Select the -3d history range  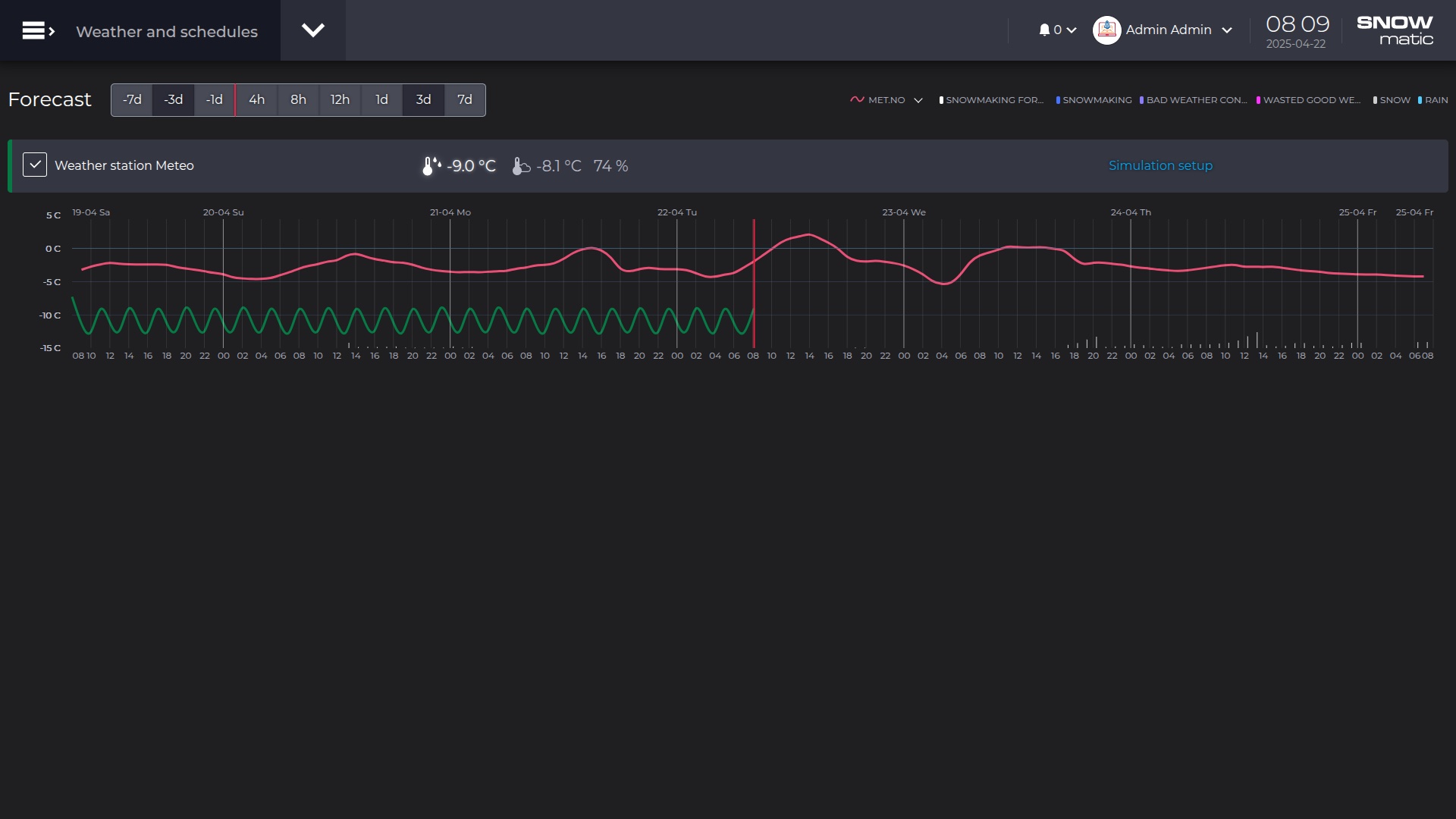[173, 100]
